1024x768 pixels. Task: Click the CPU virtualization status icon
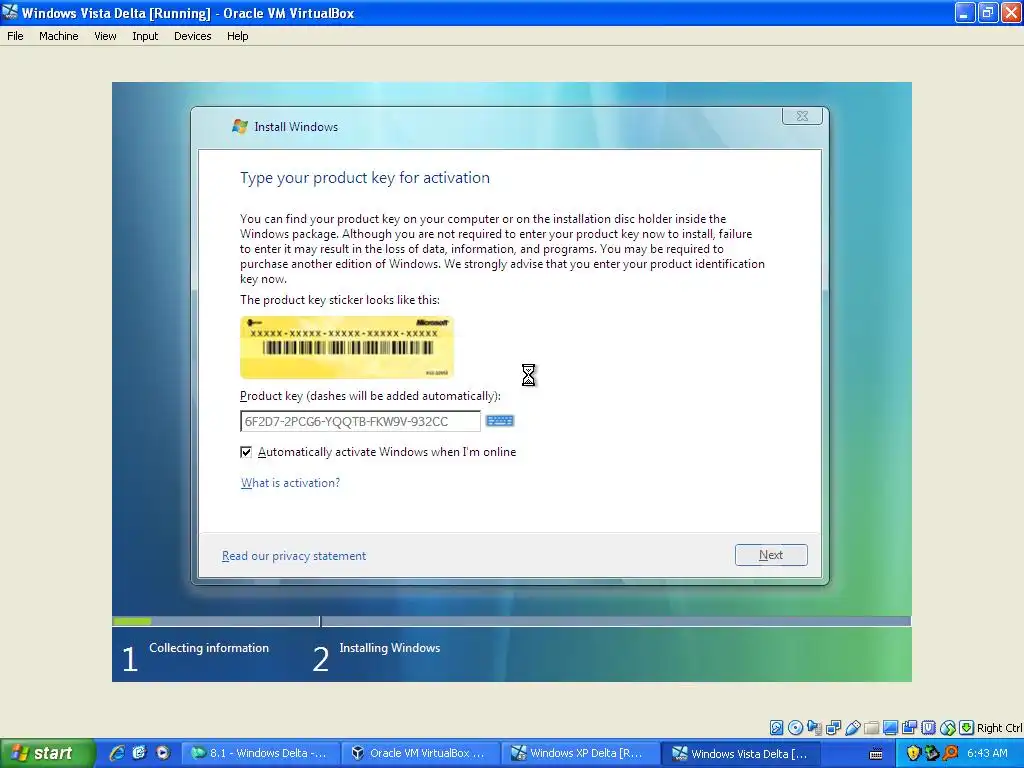(928, 728)
